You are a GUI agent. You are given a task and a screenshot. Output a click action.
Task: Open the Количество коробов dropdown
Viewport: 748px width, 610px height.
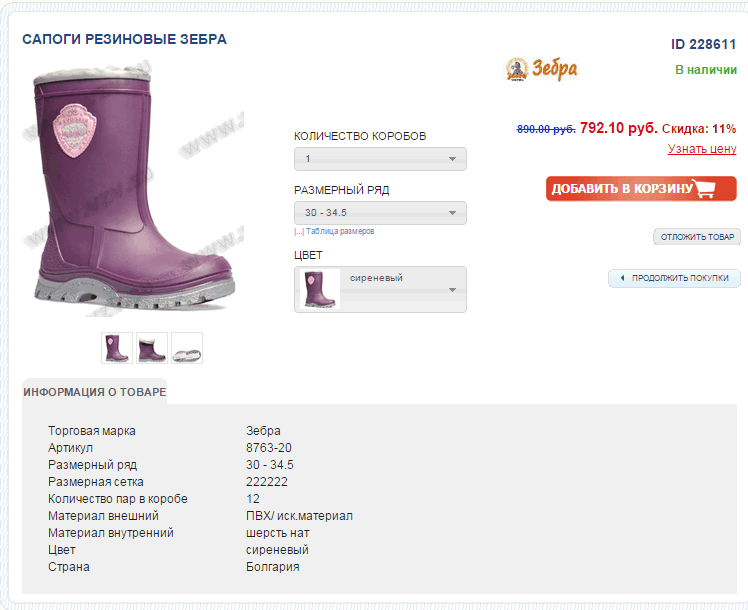tap(380, 159)
